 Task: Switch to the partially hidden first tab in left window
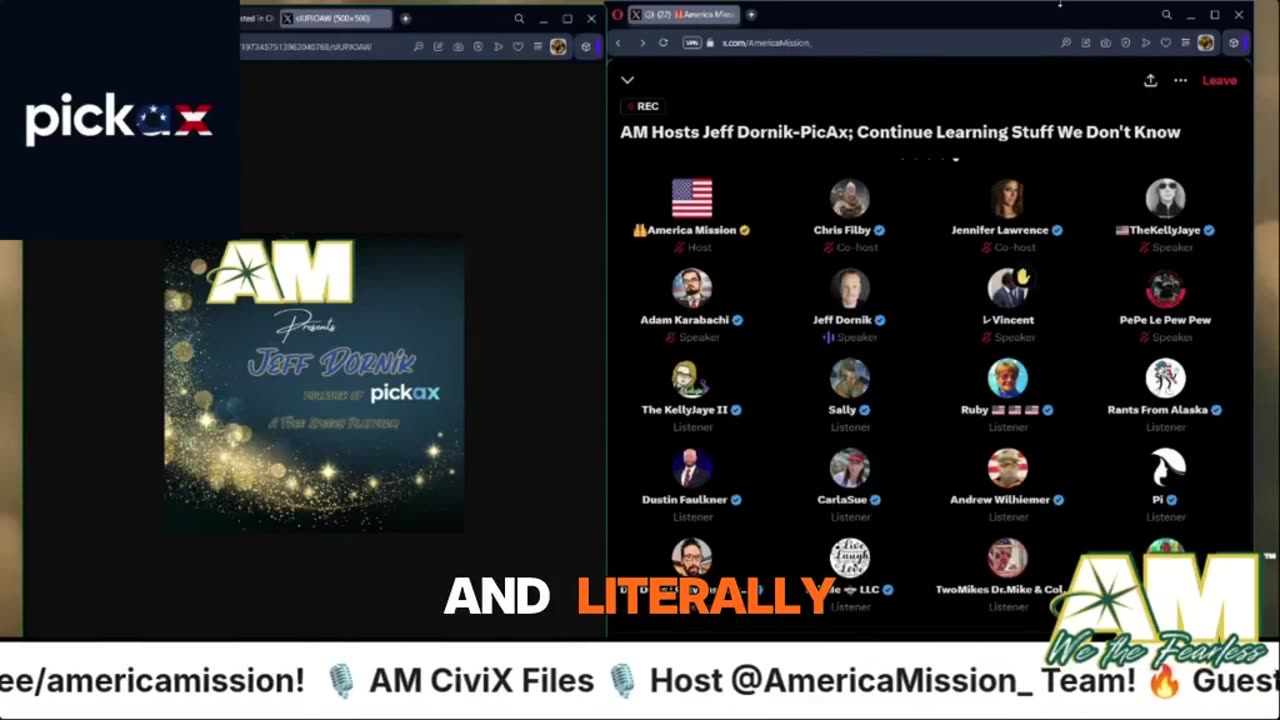coord(257,18)
